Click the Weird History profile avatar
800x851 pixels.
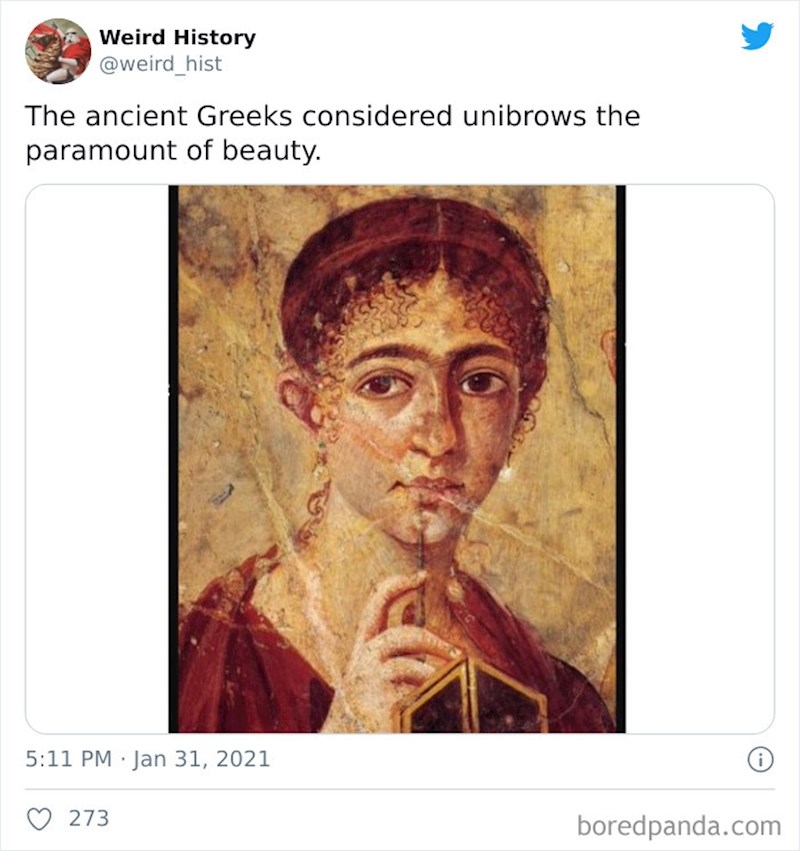[x=57, y=51]
